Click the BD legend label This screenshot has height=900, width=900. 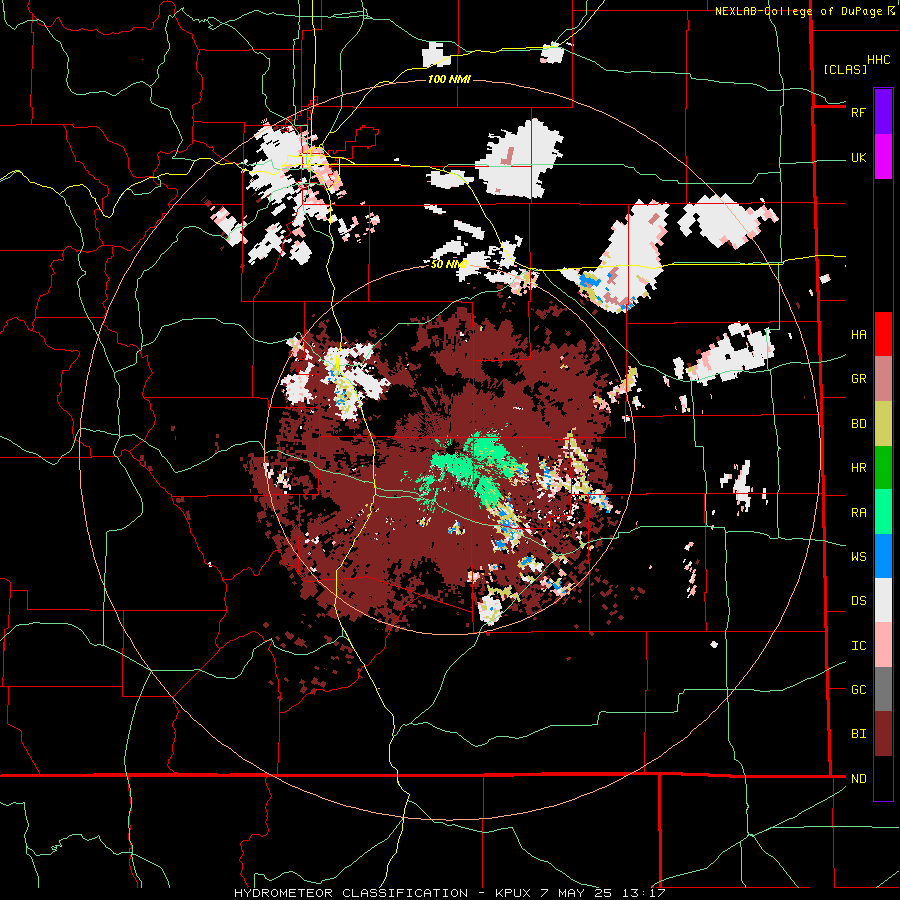tap(858, 424)
